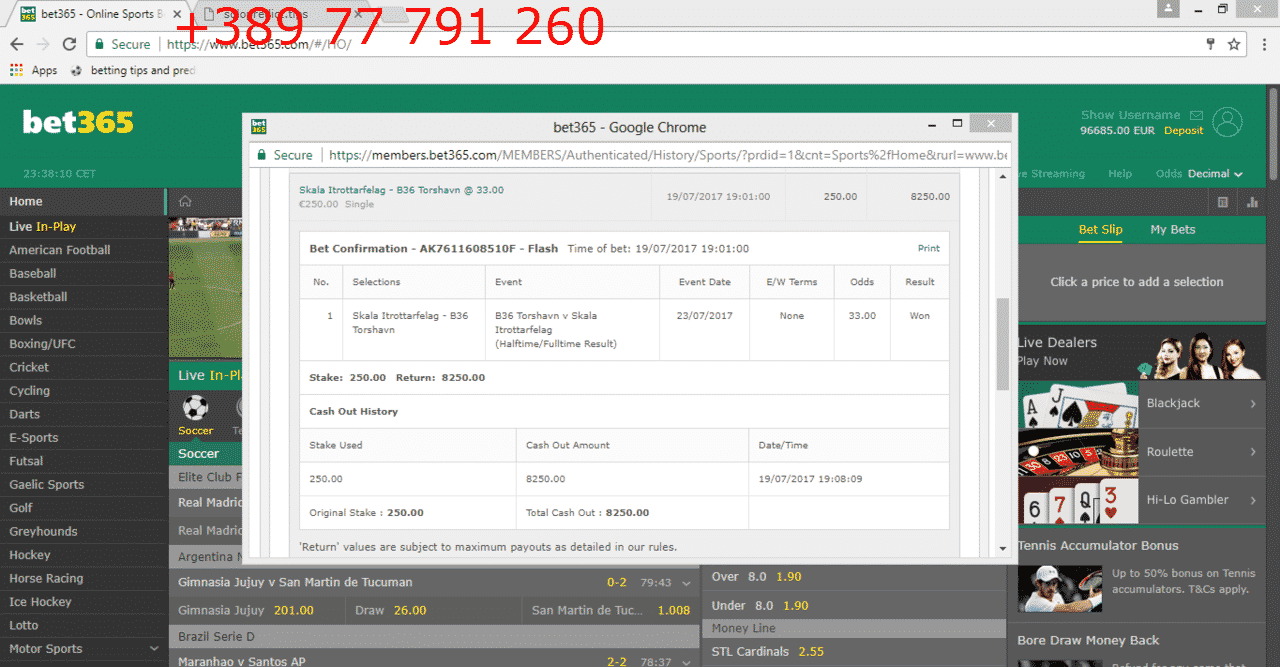Click Print on the bet confirmation

(x=928, y=249)
